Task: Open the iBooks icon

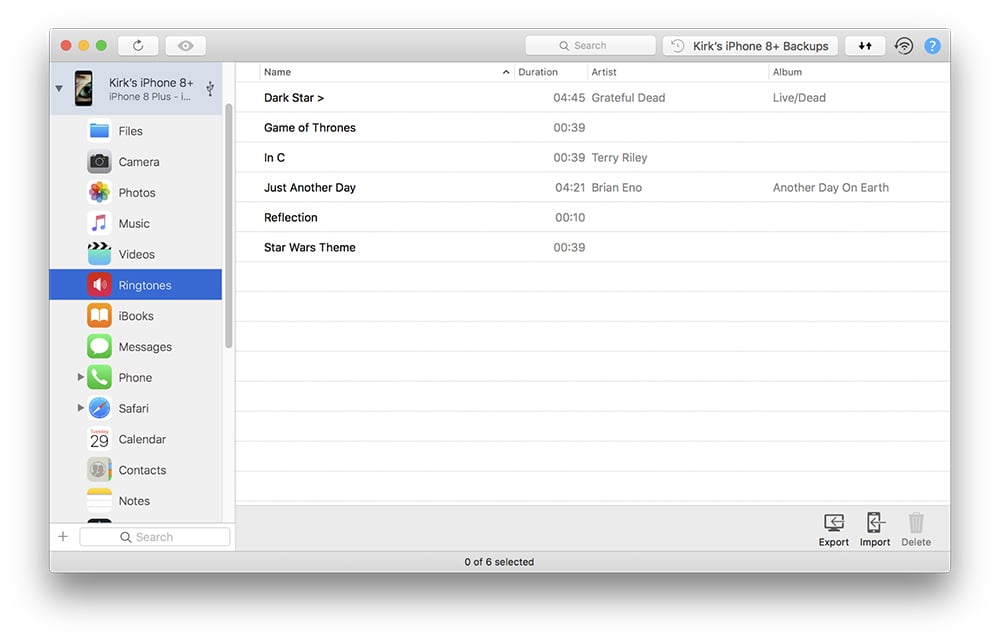Action: point(99,316)
